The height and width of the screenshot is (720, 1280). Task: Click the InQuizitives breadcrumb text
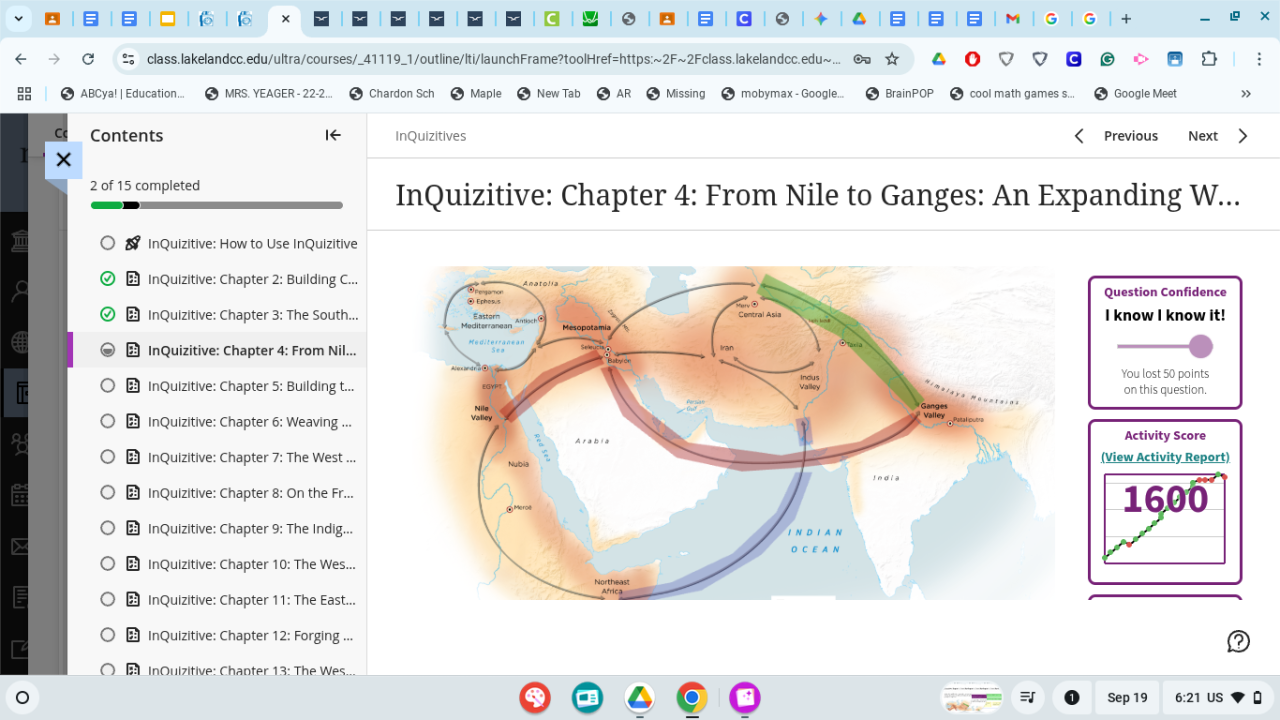[x=431, y=136]
